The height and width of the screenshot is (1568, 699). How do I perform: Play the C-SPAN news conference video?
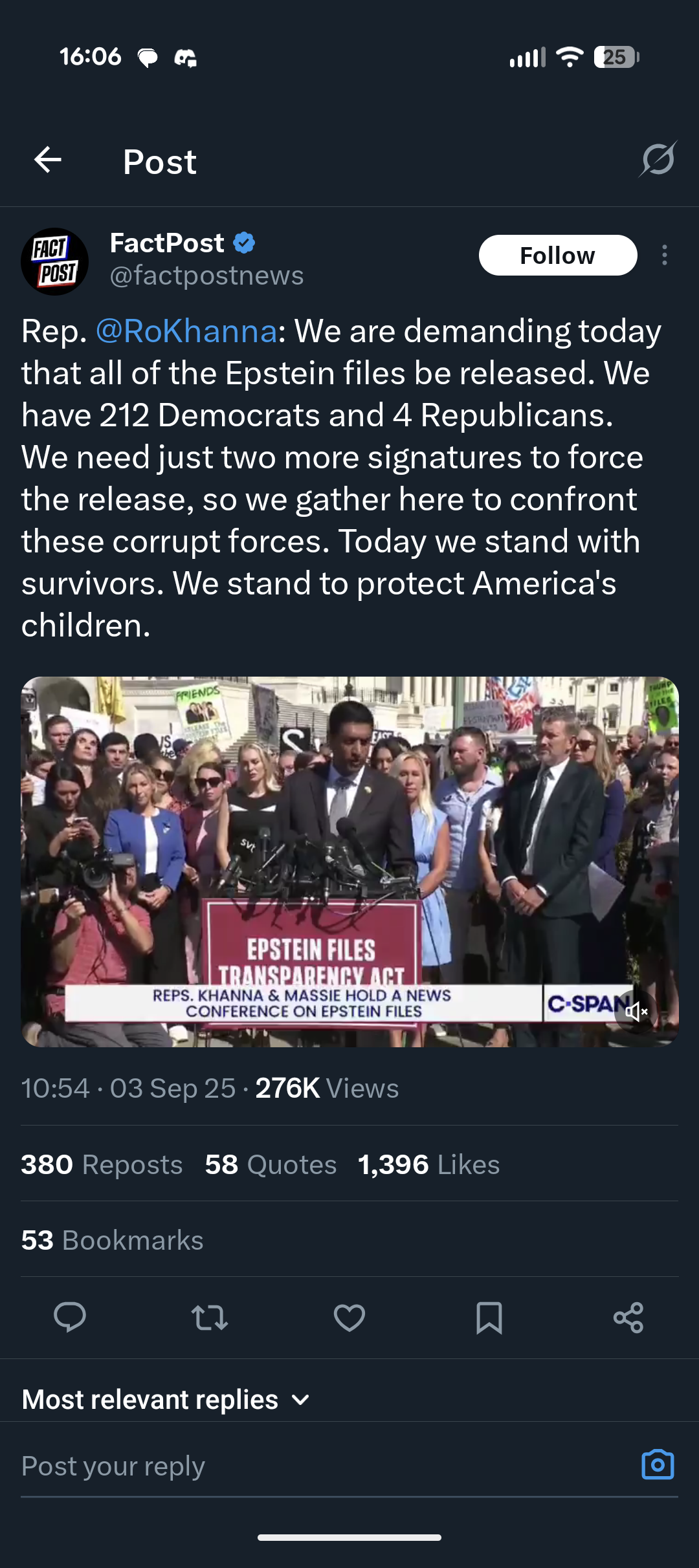(x=349, y=862)
